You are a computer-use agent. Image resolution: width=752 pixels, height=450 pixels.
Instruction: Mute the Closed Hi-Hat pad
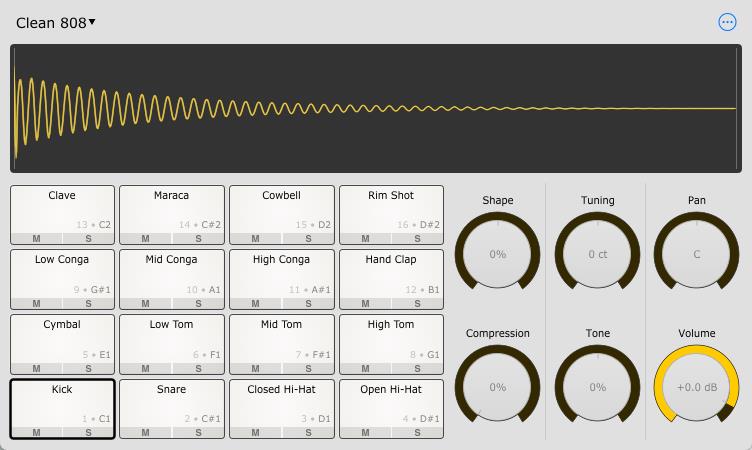[x=256, y=433]
